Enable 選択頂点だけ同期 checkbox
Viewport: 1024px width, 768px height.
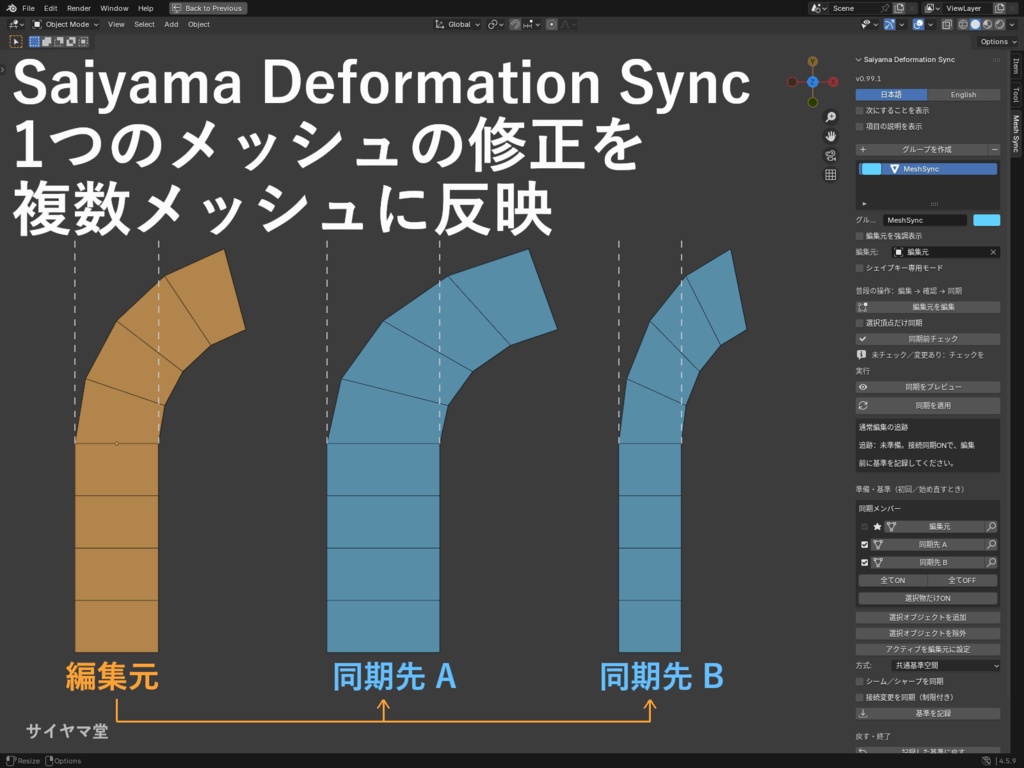click(860, 323)
